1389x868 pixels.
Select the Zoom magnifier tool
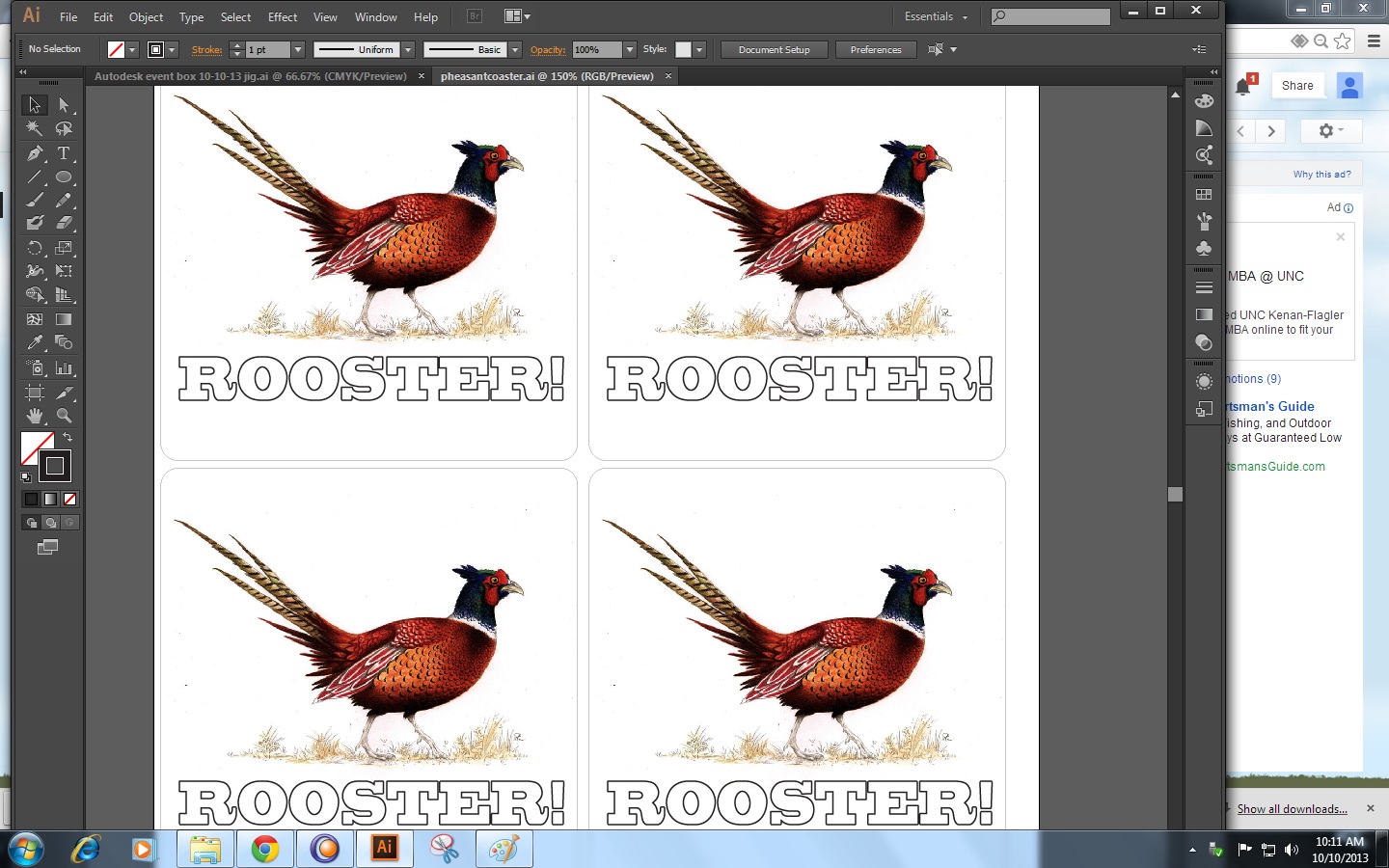[64, 416]
